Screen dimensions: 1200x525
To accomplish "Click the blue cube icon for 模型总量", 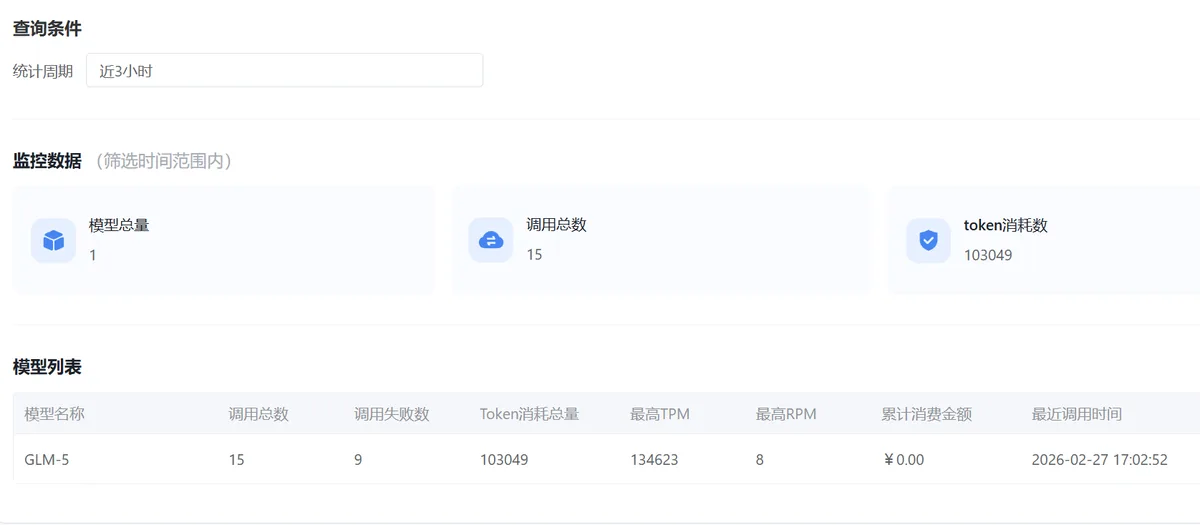I will point(53,240).
